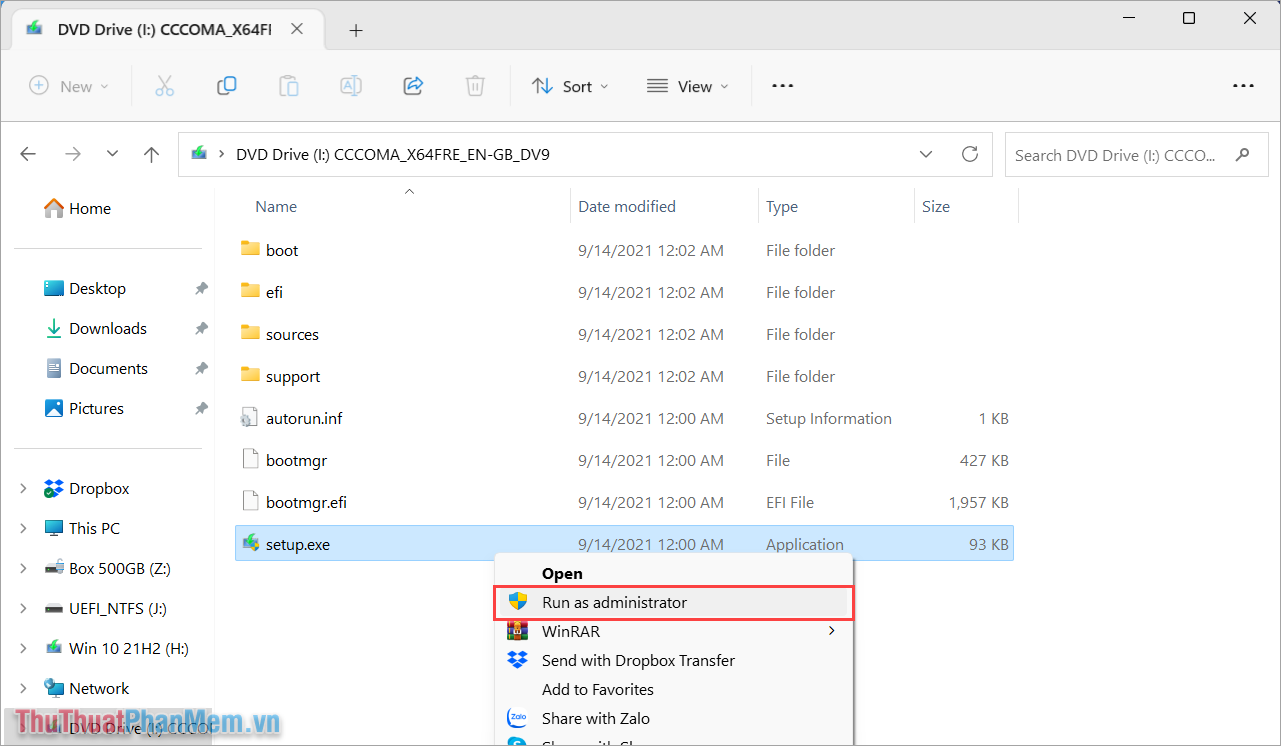Image resolution: width=1281 pixels, height=746 pixels.
Task: Unpin the Pictures folder from Quick access
Action: [x=201, y=408]
